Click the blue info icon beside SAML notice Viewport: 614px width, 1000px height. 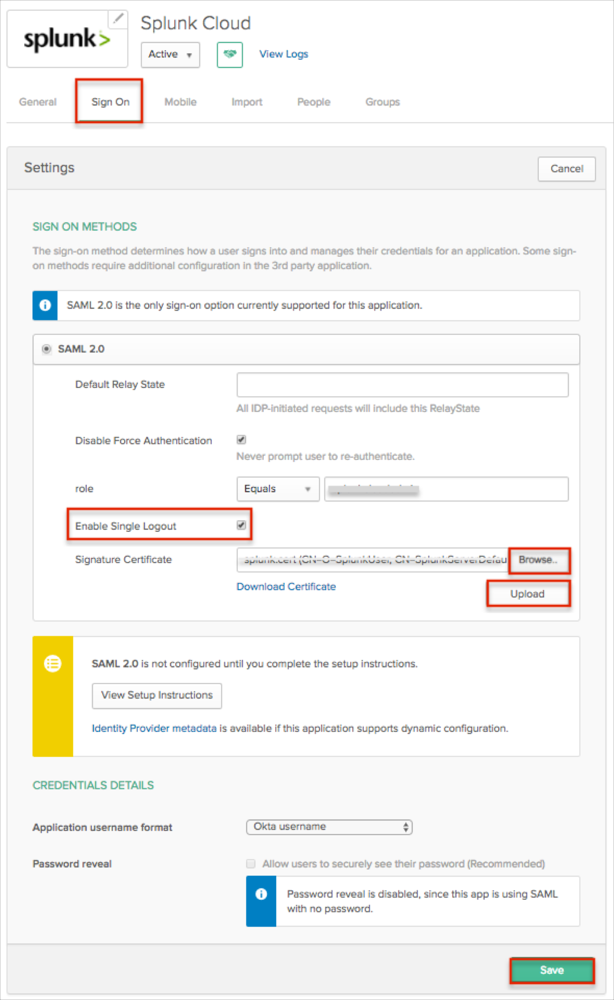(46, 305)
